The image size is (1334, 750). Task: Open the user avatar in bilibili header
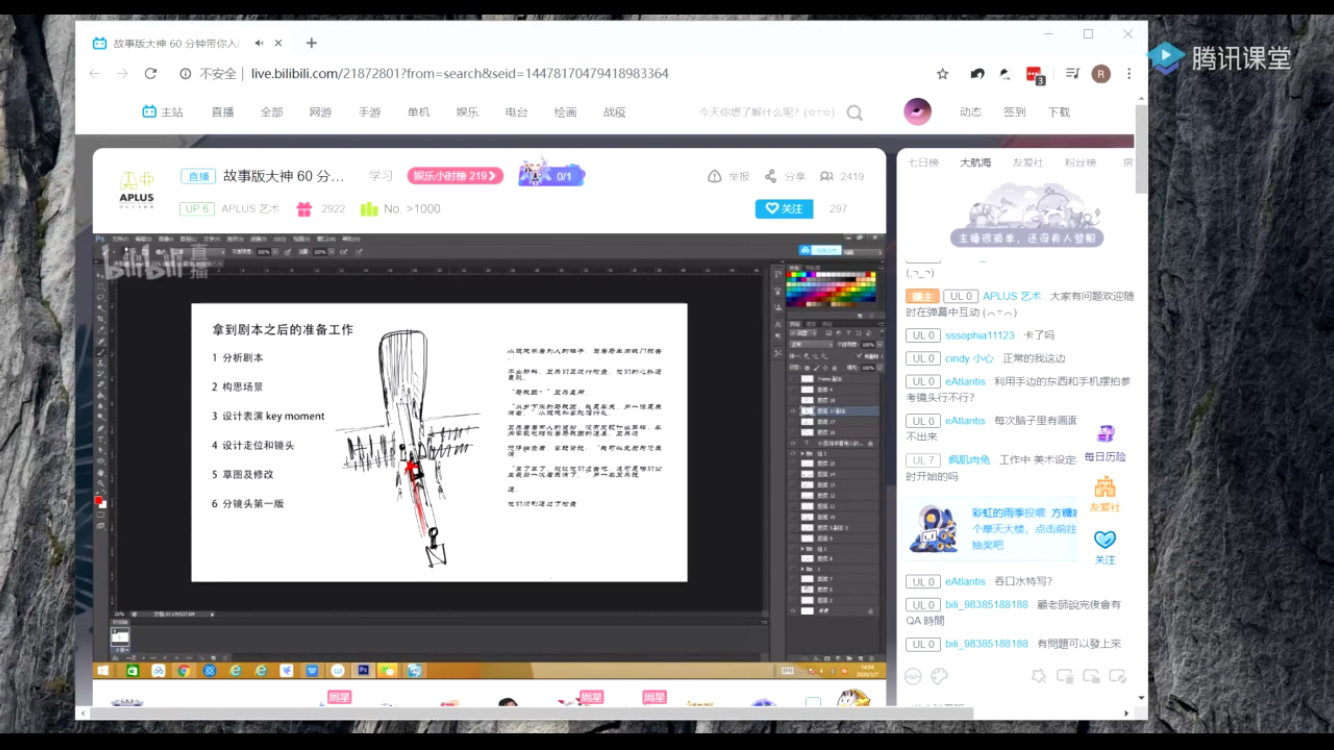pos(917,112)
